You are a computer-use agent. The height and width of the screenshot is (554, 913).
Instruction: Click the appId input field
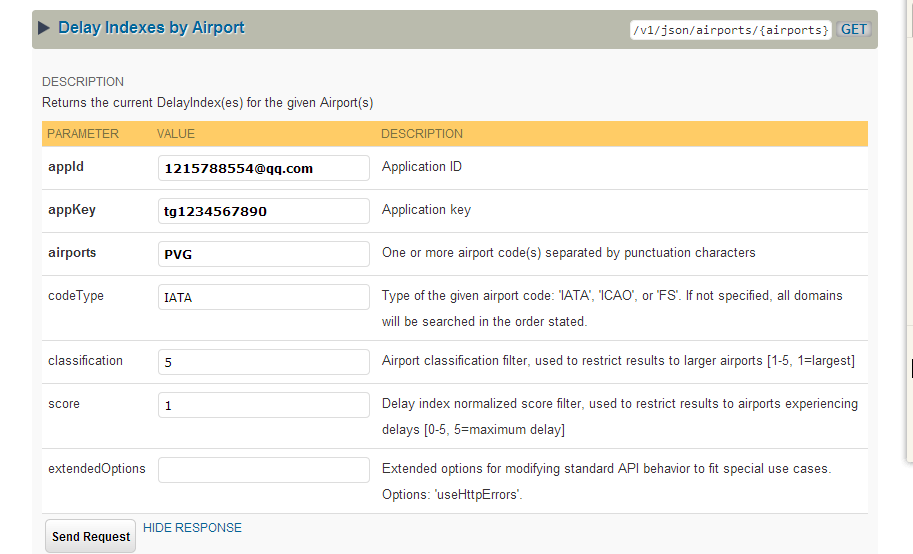point(264,168)
